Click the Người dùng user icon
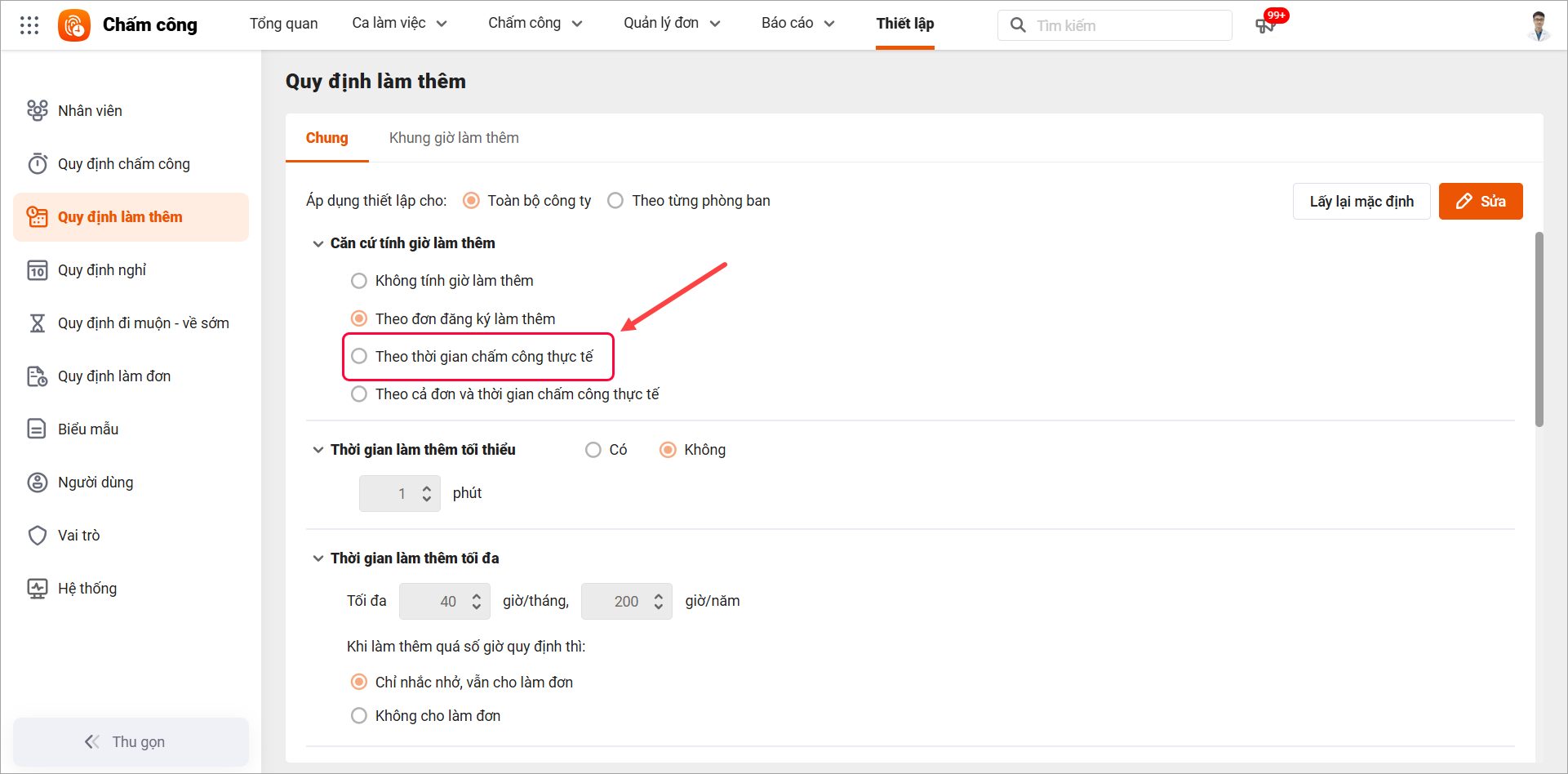Image resolution: width=1568 pixels, height=774 pixels. coord(38,482)
